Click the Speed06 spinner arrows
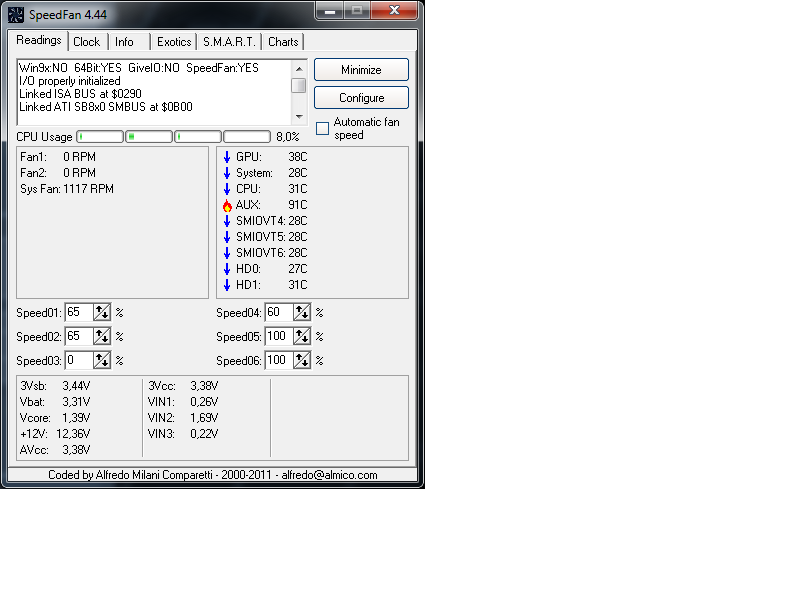 click(x=302, y=360)
